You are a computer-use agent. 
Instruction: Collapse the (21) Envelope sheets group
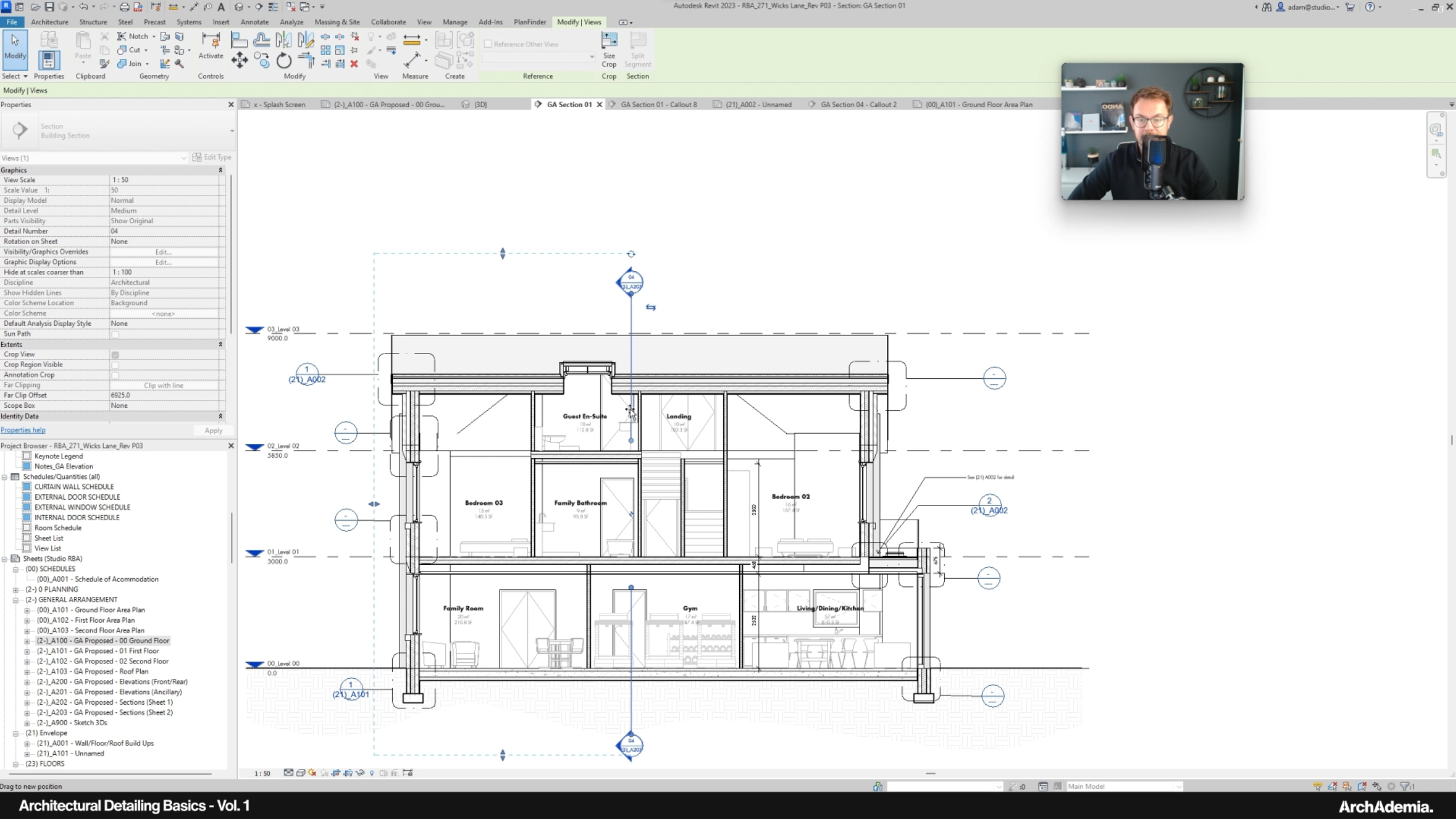16,733
